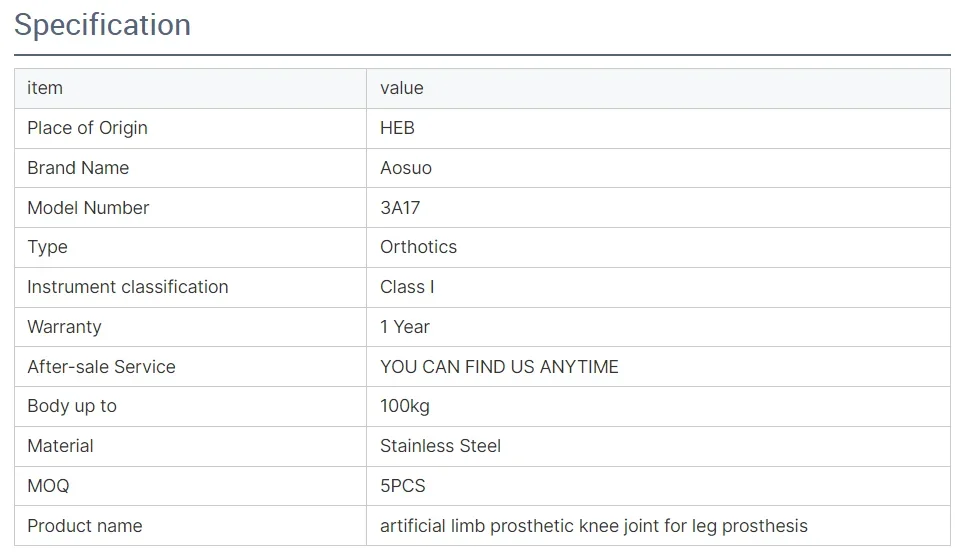
Task: Click the Stainless Steel material value
Action: [x=440, y=446]
